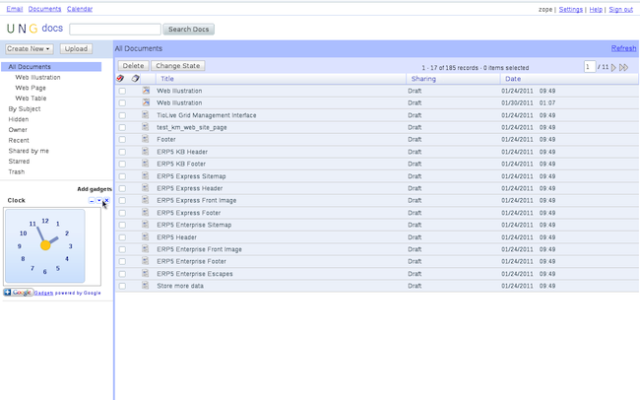Open the Clock gadget menu arrow
The height and width of the screenshot is (400, 640).
pos(99,201)
